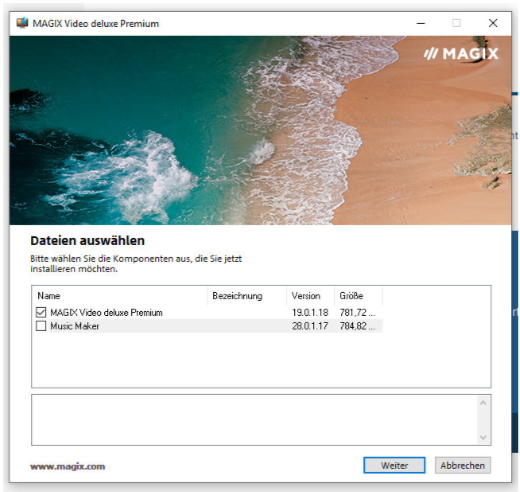
Task: Select the Music Maker row name
Action: 75,326
